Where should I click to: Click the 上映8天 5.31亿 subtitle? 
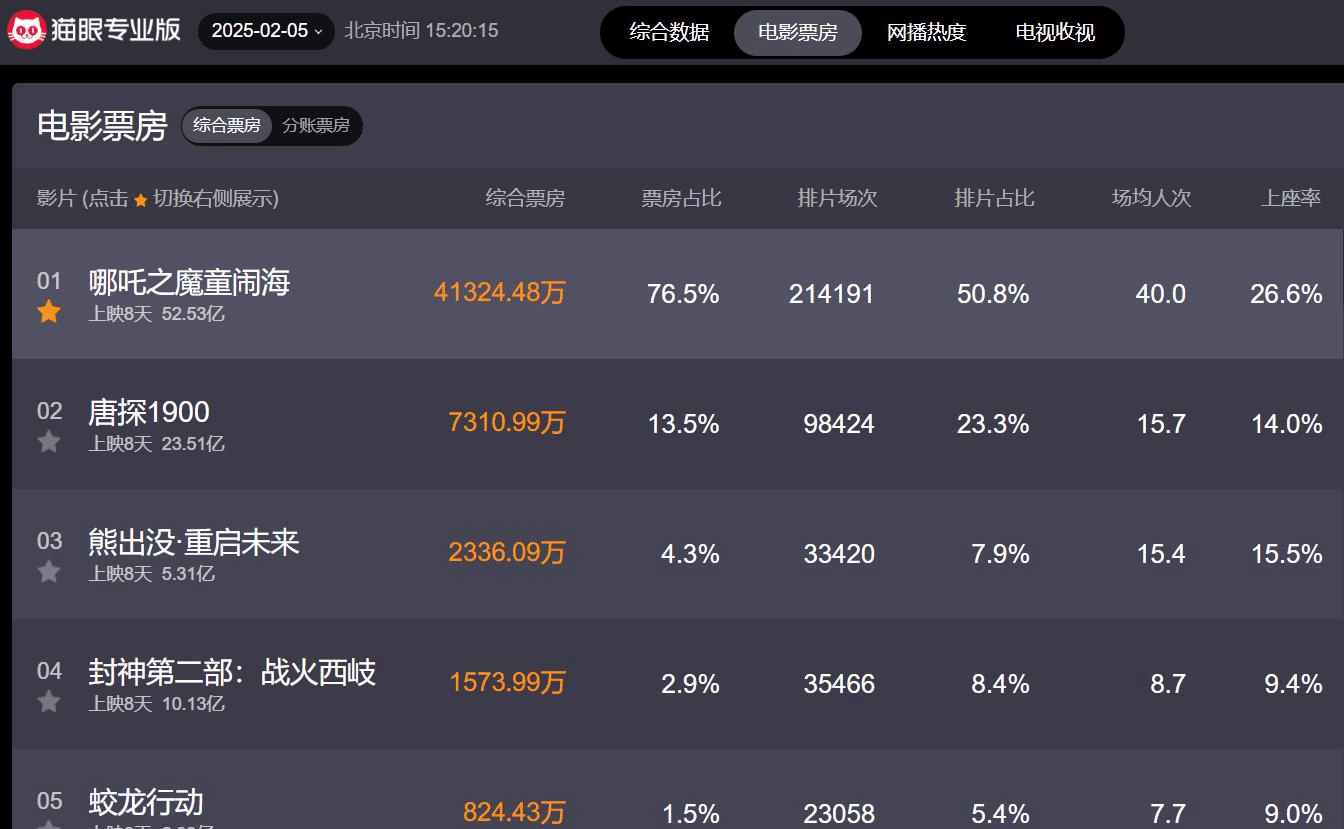coord(152,574)
